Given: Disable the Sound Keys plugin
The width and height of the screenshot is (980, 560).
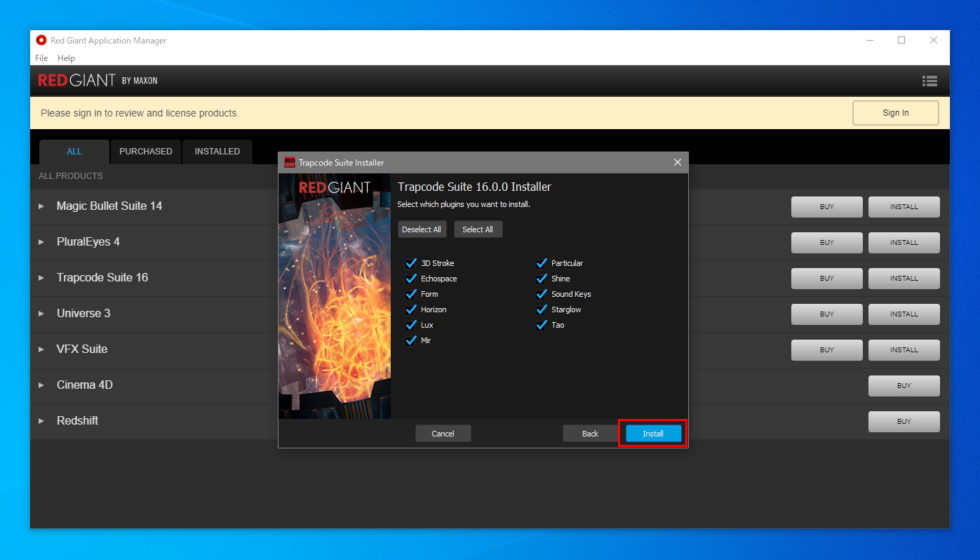Looking at the screenshot, I should (541, 294).
